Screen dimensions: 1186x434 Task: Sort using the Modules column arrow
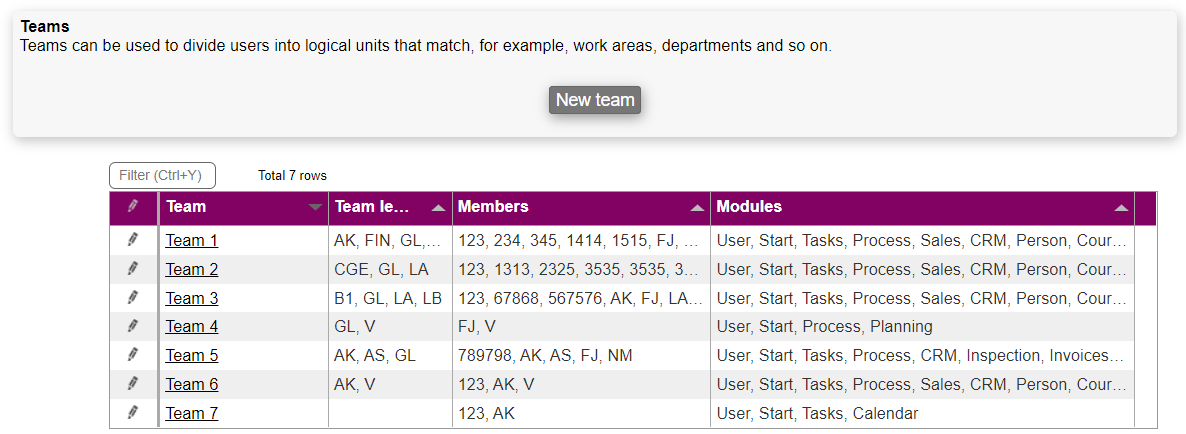coord(1121,208)
